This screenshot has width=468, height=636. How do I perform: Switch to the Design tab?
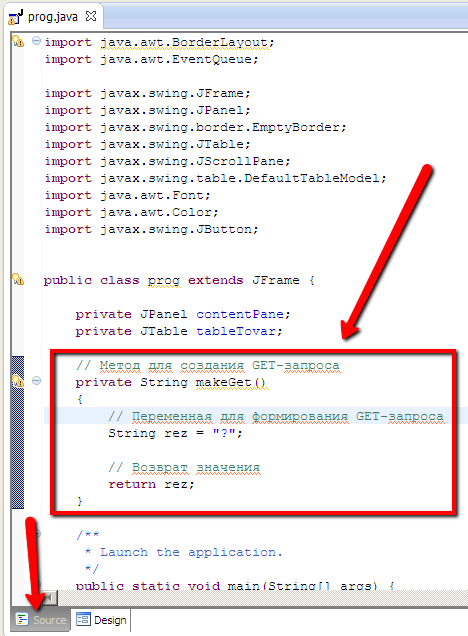click(101, 620)
